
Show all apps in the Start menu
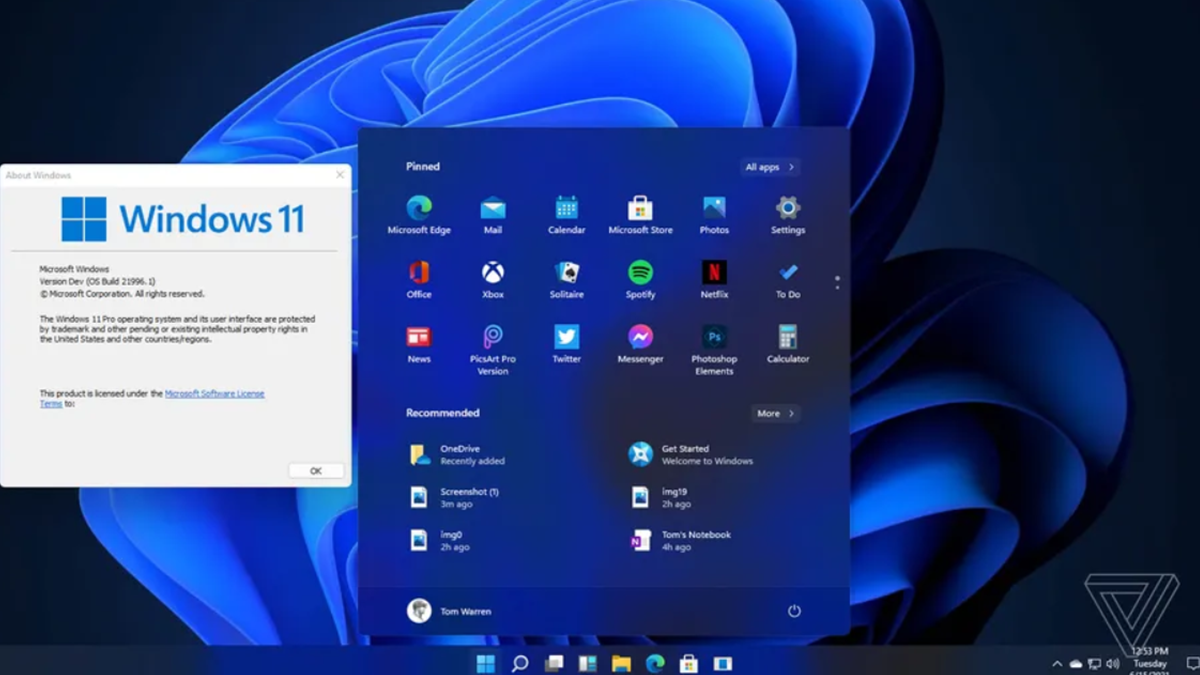[768, 167]
